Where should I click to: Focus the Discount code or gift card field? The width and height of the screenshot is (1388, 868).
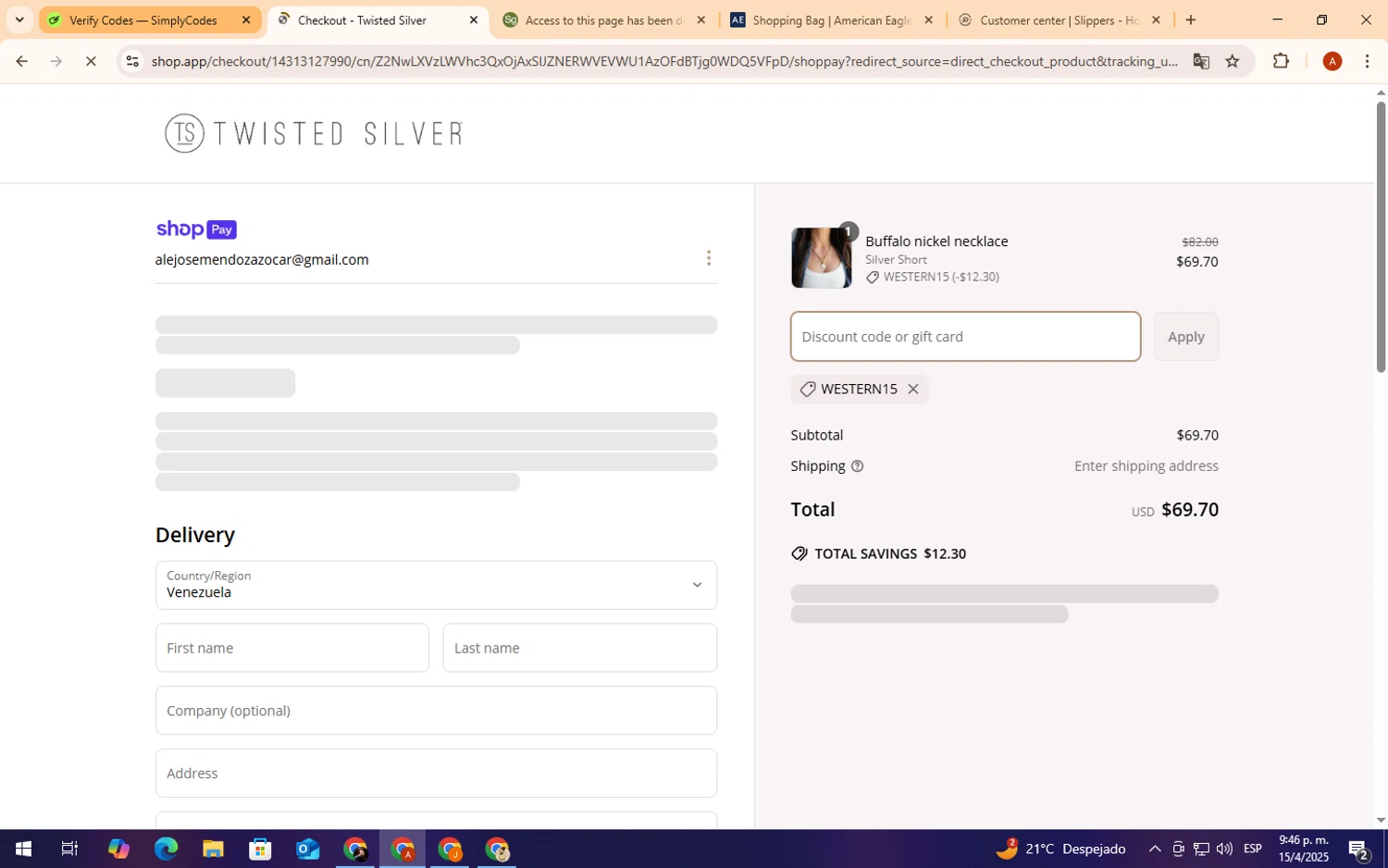tap(965, 337)
